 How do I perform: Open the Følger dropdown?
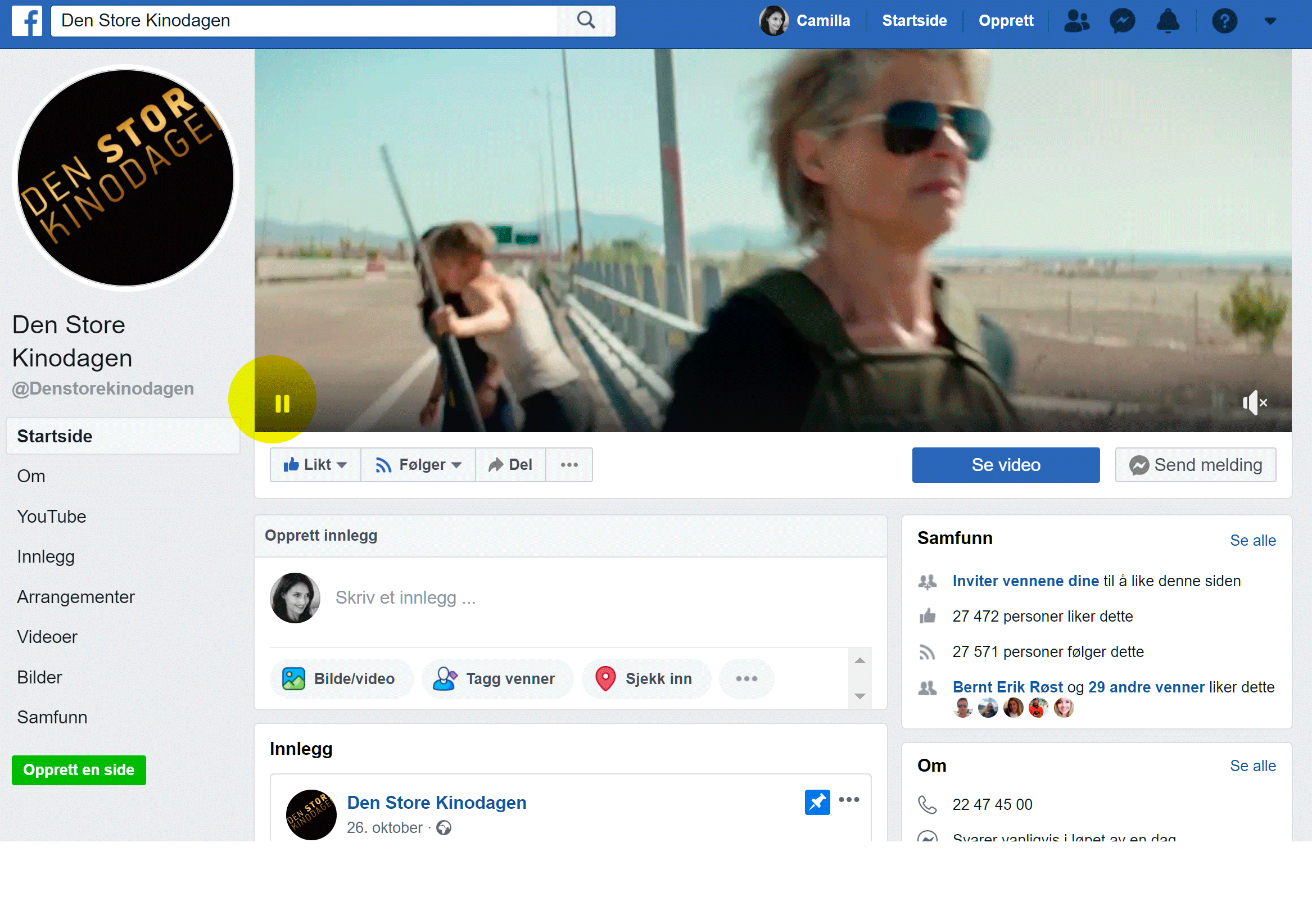coord(418,465)
